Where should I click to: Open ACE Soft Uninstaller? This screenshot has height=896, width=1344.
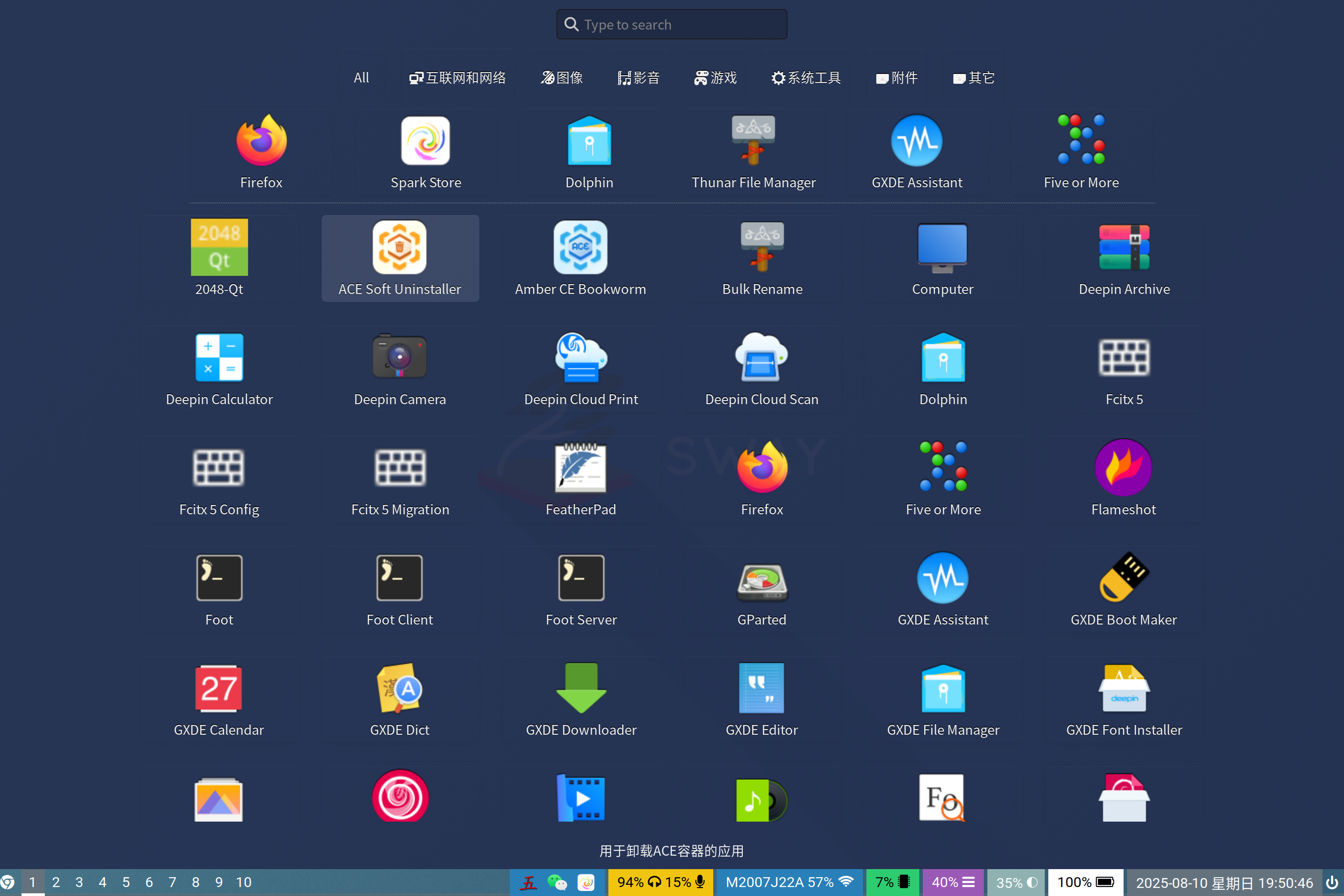point(400,258)
